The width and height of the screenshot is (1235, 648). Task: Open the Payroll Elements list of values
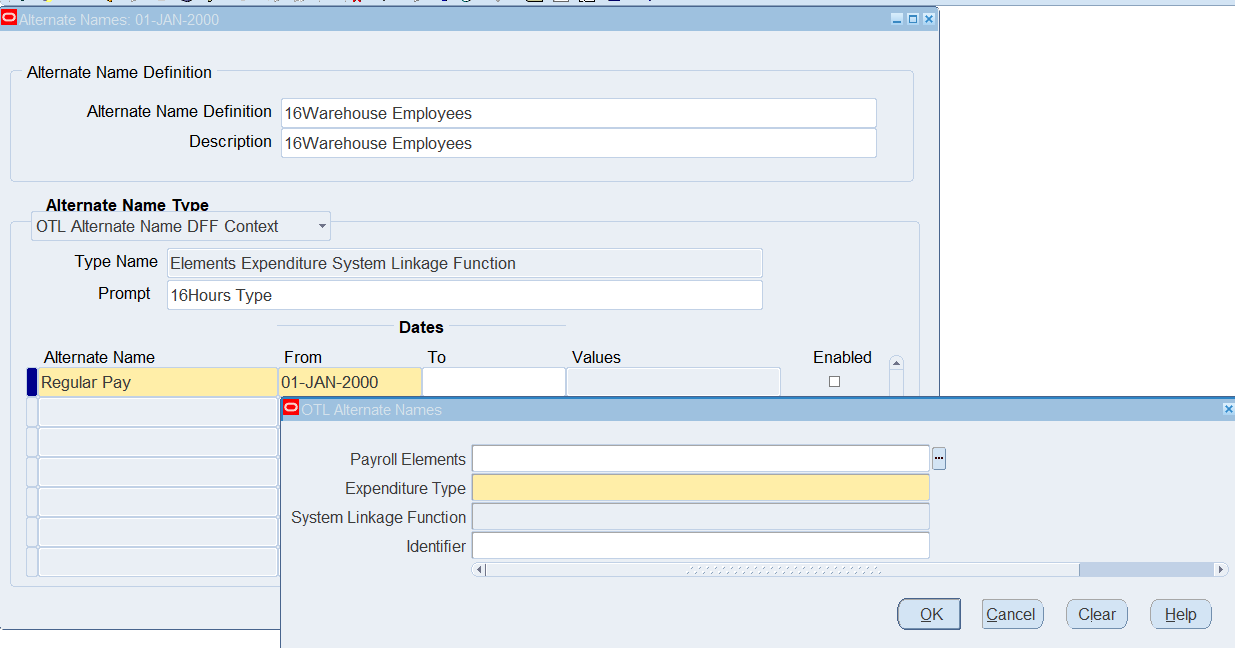[938, 459]
